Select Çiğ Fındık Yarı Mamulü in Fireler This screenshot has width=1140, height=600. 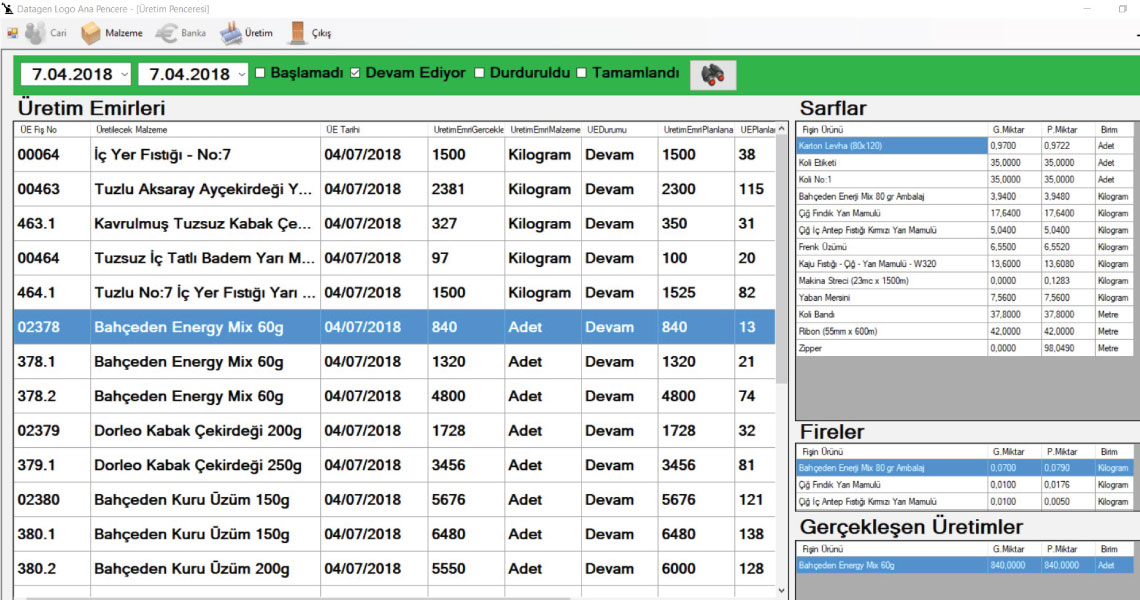[x=965, y=485]
